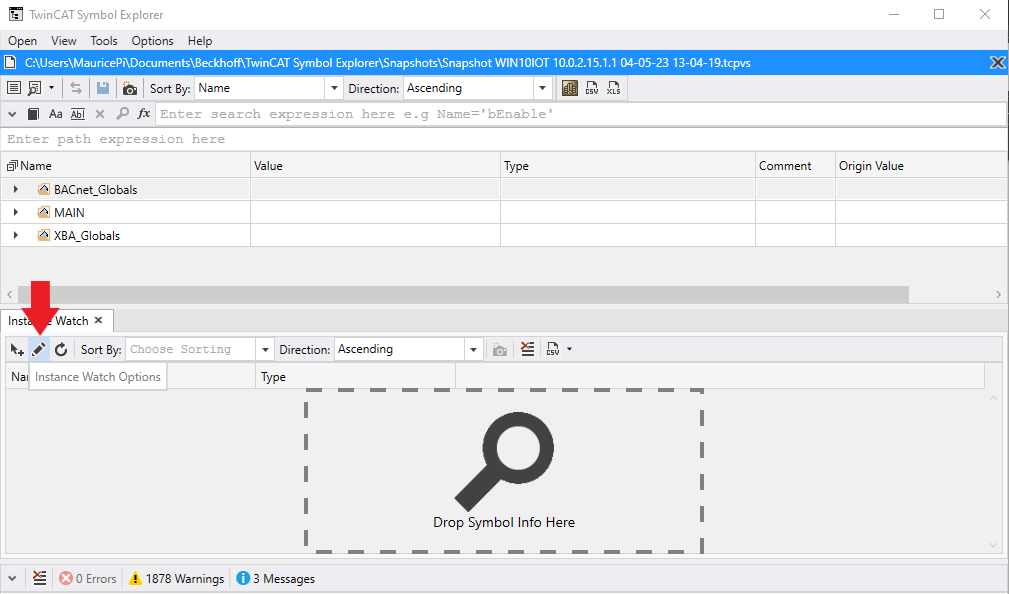Expand the MAIN tree node
The image size is (1009, 594).
(x=15, y=212)
